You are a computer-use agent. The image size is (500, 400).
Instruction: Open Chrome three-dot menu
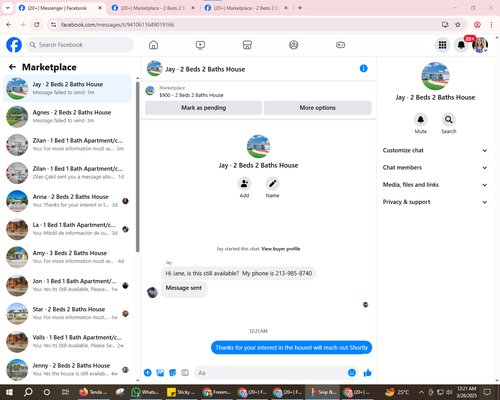click(491, 24)
